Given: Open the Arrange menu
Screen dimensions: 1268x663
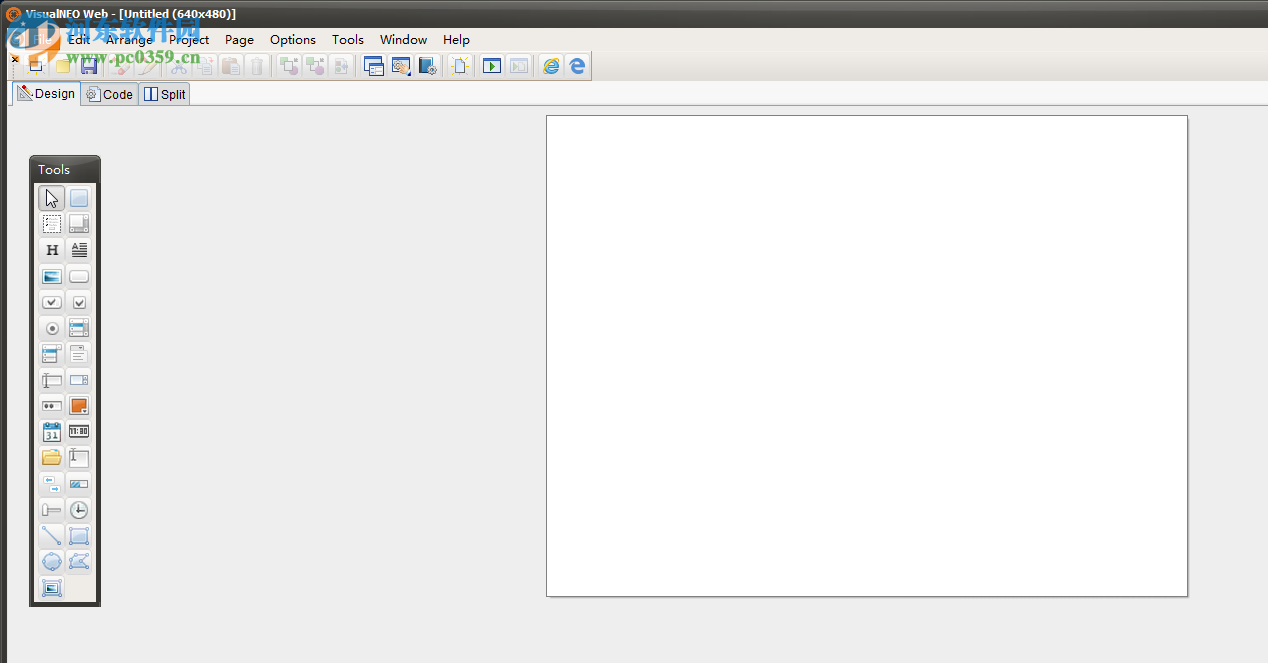Looking at the screenshot, I should coord(130,40).
